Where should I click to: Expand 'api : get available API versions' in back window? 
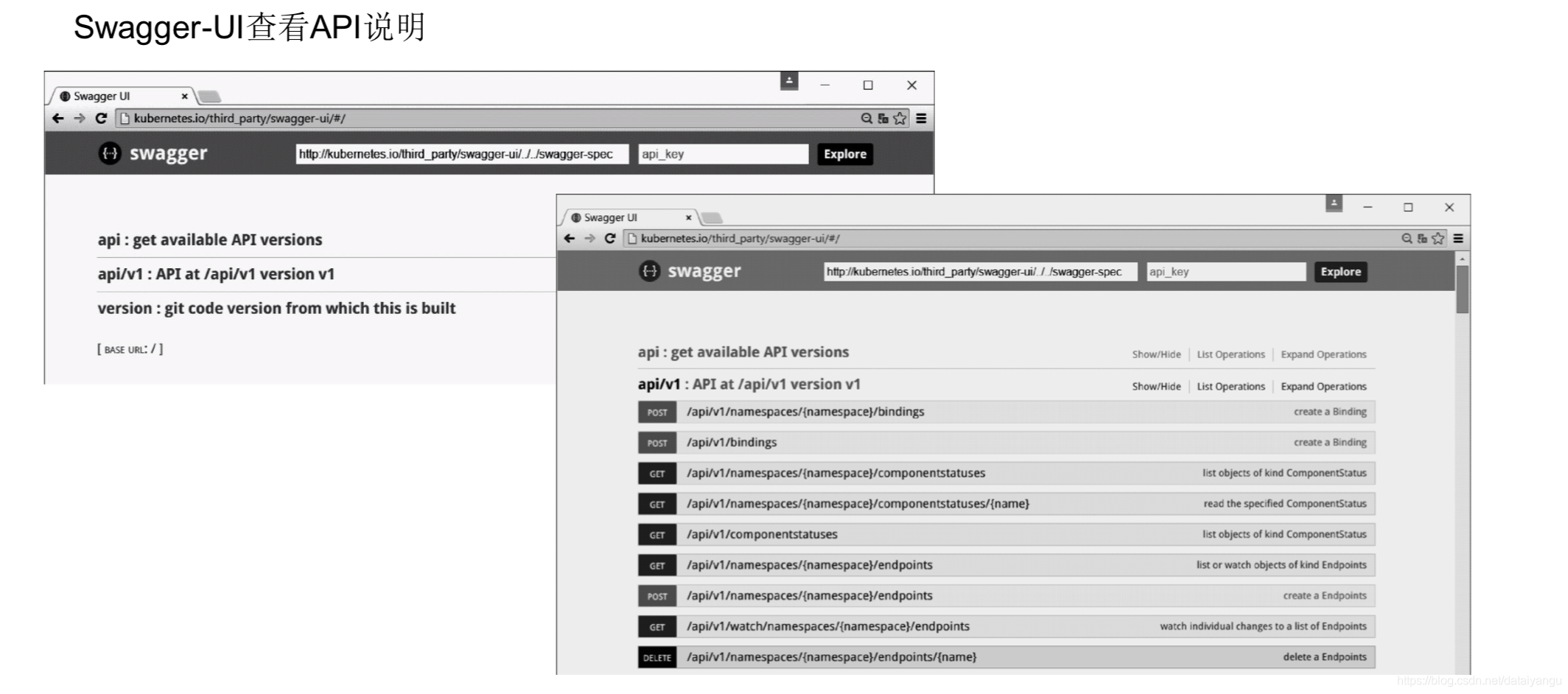click(x=210, y=240)
